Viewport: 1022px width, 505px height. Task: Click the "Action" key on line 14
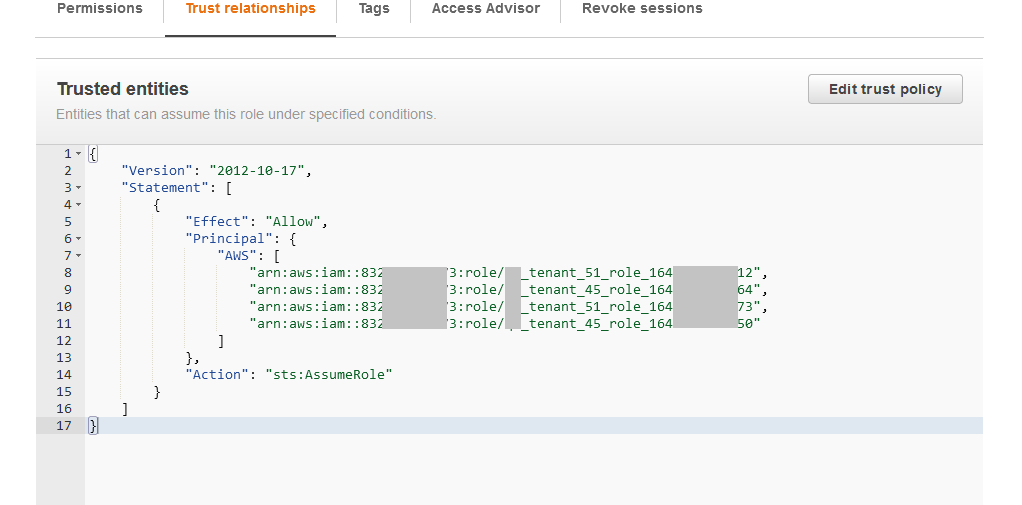point(217,374)
